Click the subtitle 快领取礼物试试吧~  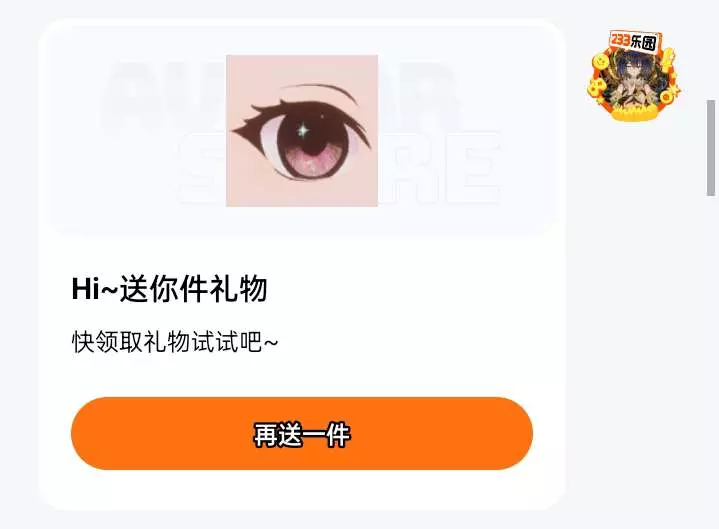[175, 342]
